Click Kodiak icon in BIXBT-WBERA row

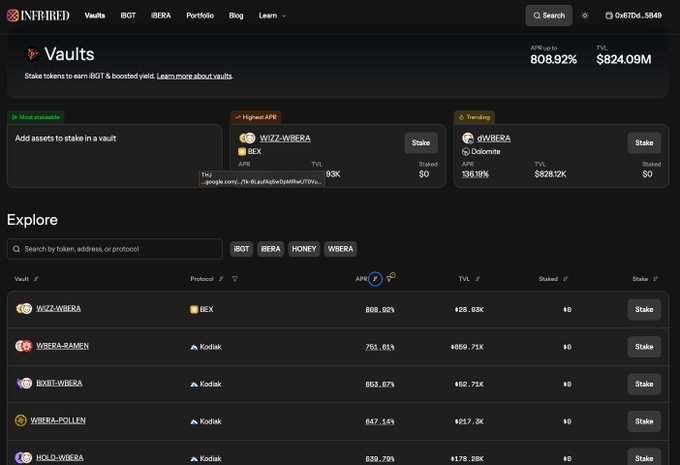[x=194, y=384]
